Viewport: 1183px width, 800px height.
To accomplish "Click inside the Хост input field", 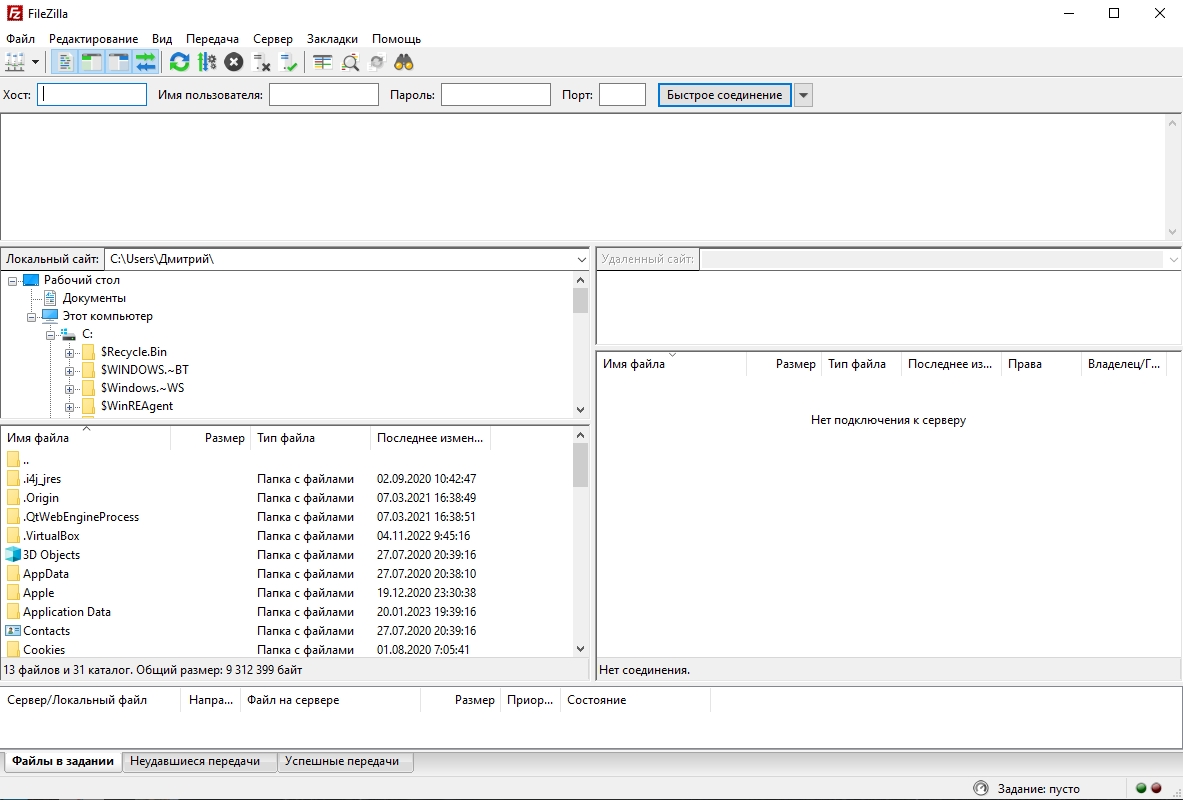I will coord(92,94).
